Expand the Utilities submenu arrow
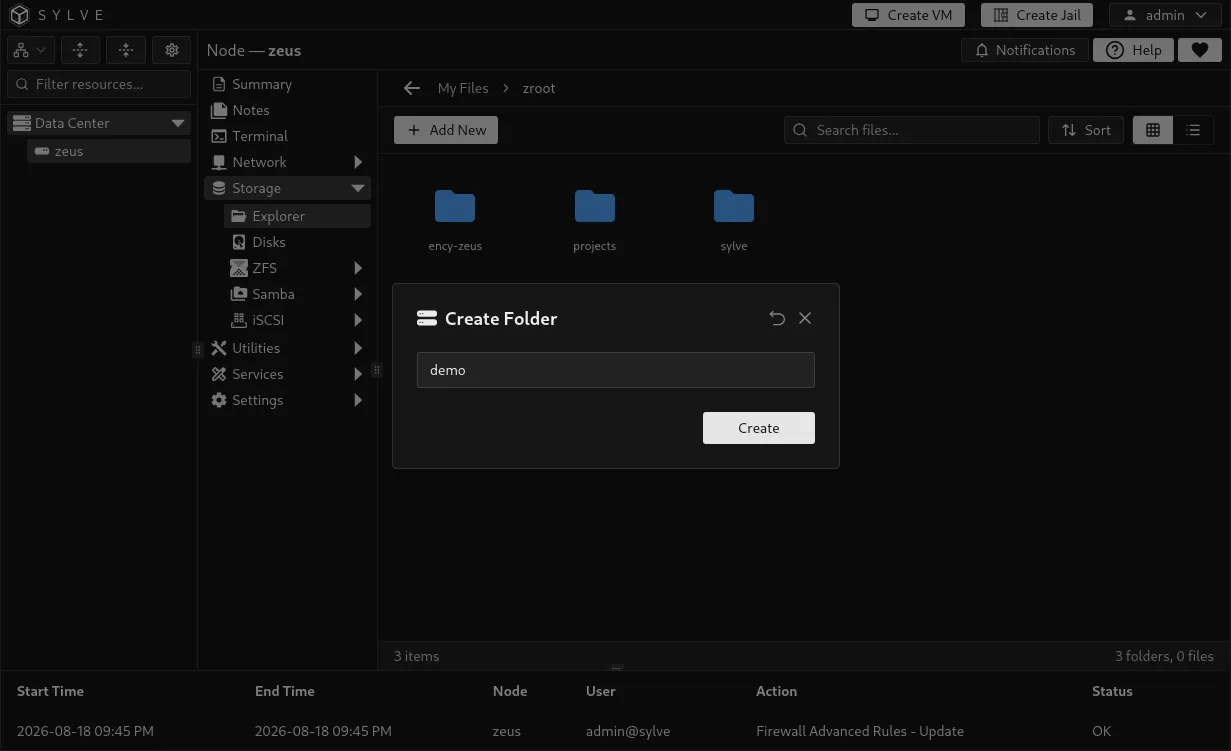Viewport: 1231px width, 751px height. coord(358,348)
